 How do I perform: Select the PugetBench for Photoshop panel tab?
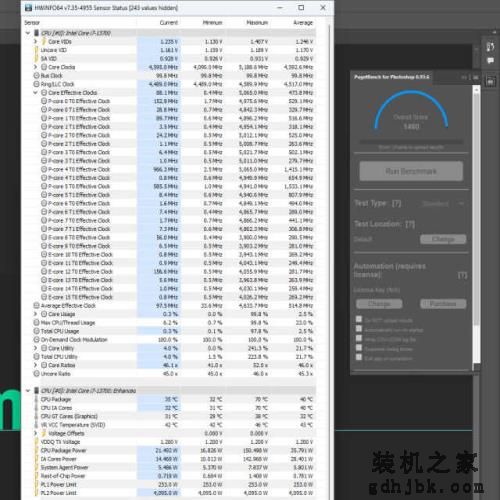[392, 77]
